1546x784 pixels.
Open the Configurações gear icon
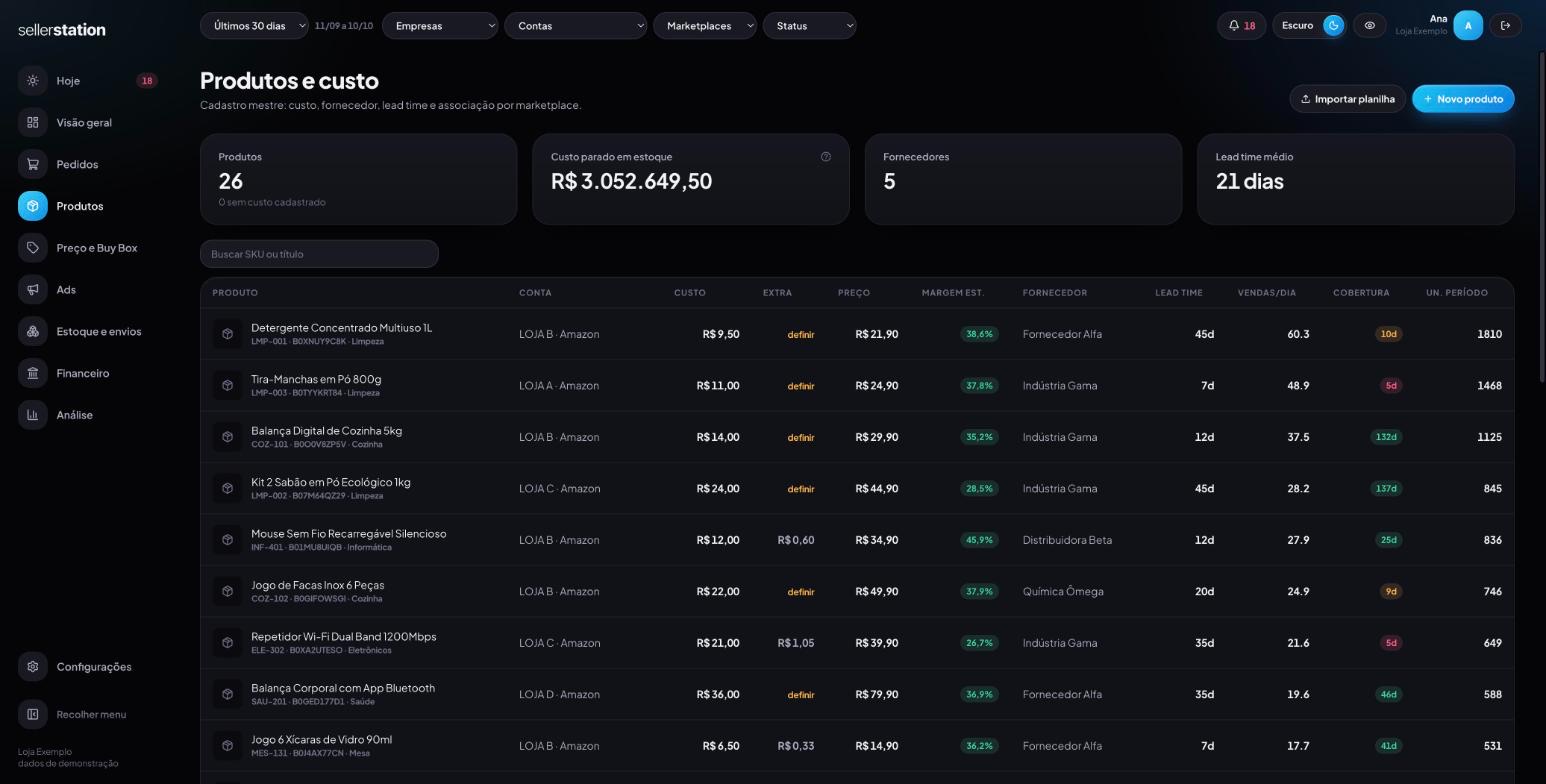coord(33,667)
